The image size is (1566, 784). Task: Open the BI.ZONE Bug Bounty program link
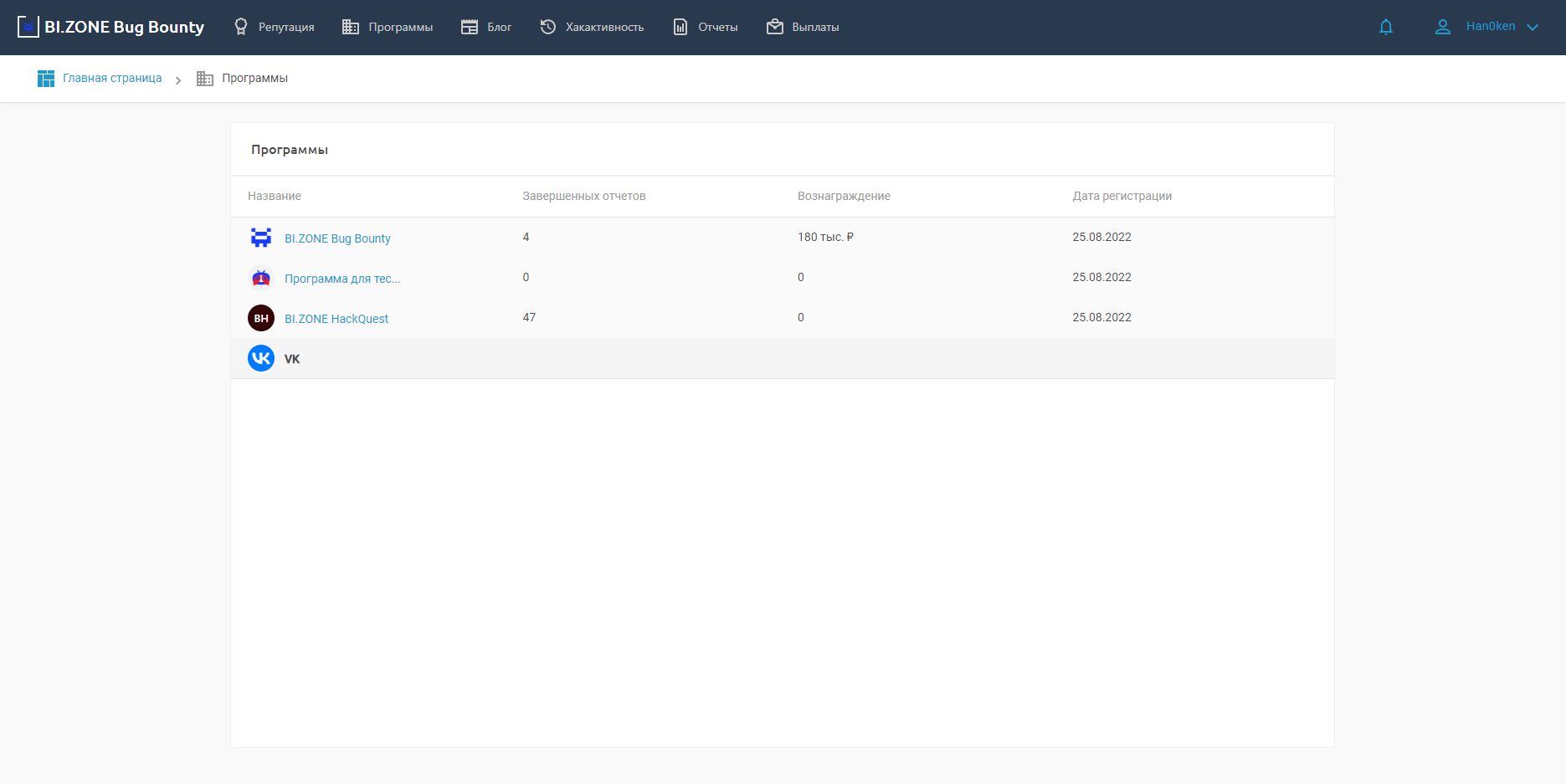(337, 238)
